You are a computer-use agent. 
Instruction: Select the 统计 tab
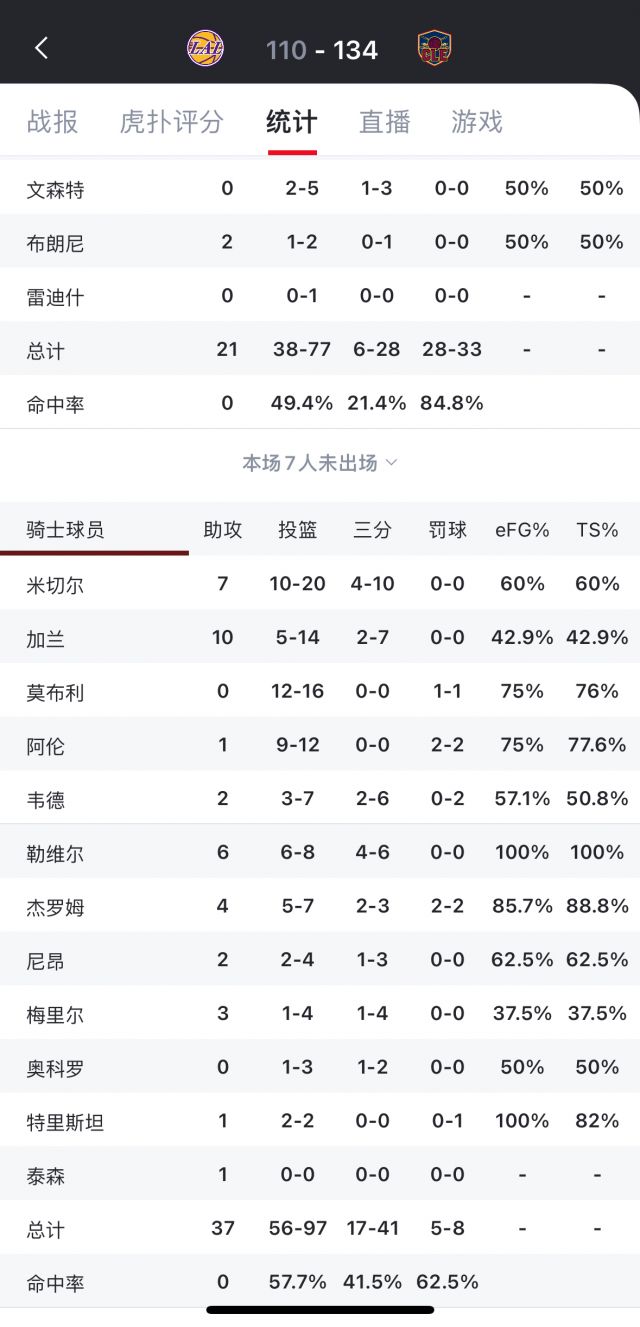click(292, 122)
